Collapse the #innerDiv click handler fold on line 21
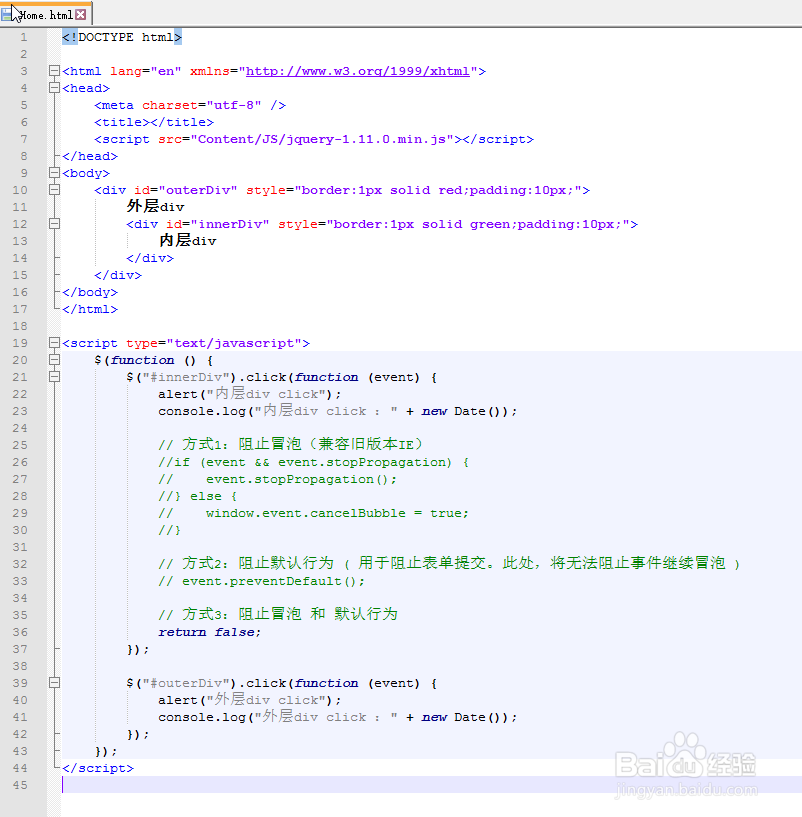 pyautogui.click(x=54, y=377)
